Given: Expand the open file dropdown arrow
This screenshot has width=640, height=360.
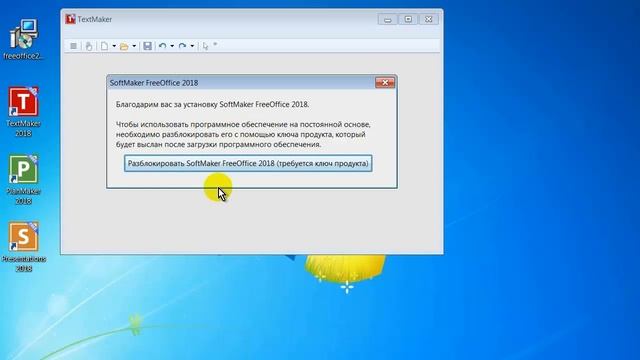Looking at the screenshot, I should [x=134, y=46].
